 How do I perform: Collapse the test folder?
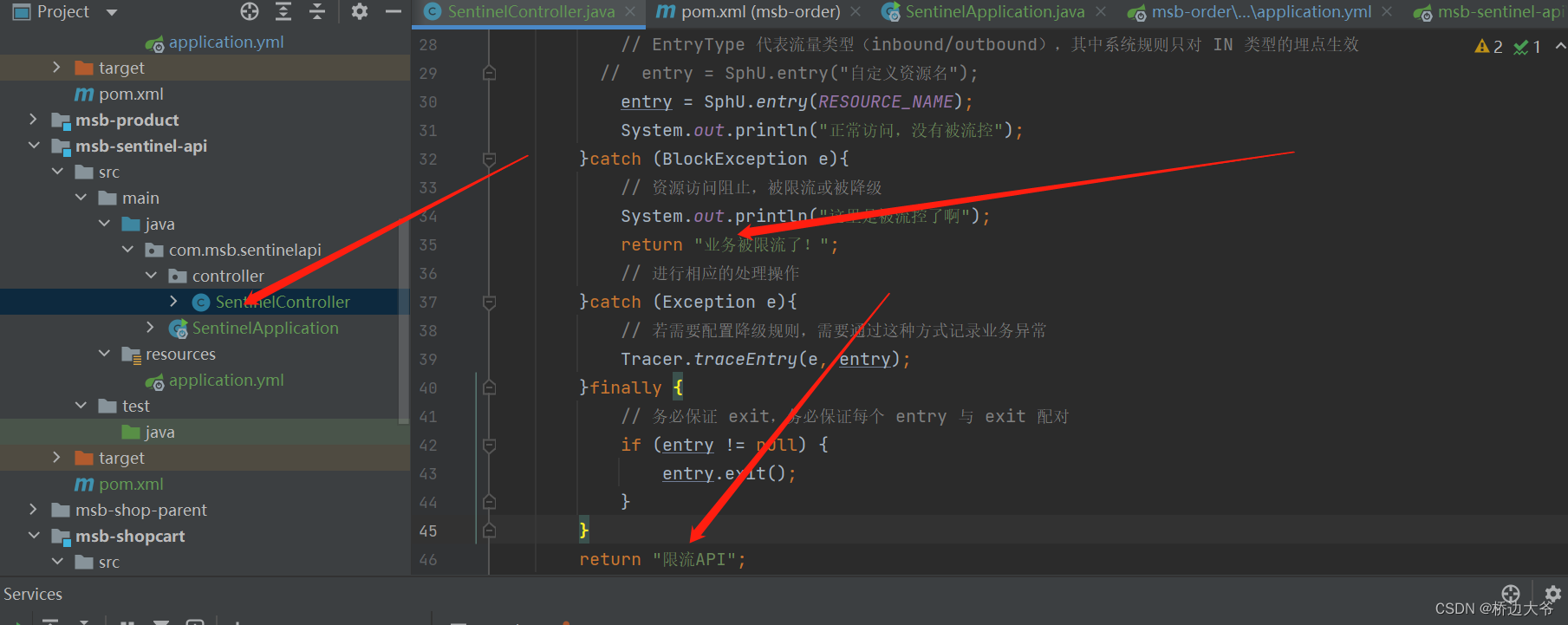[80, 406]
